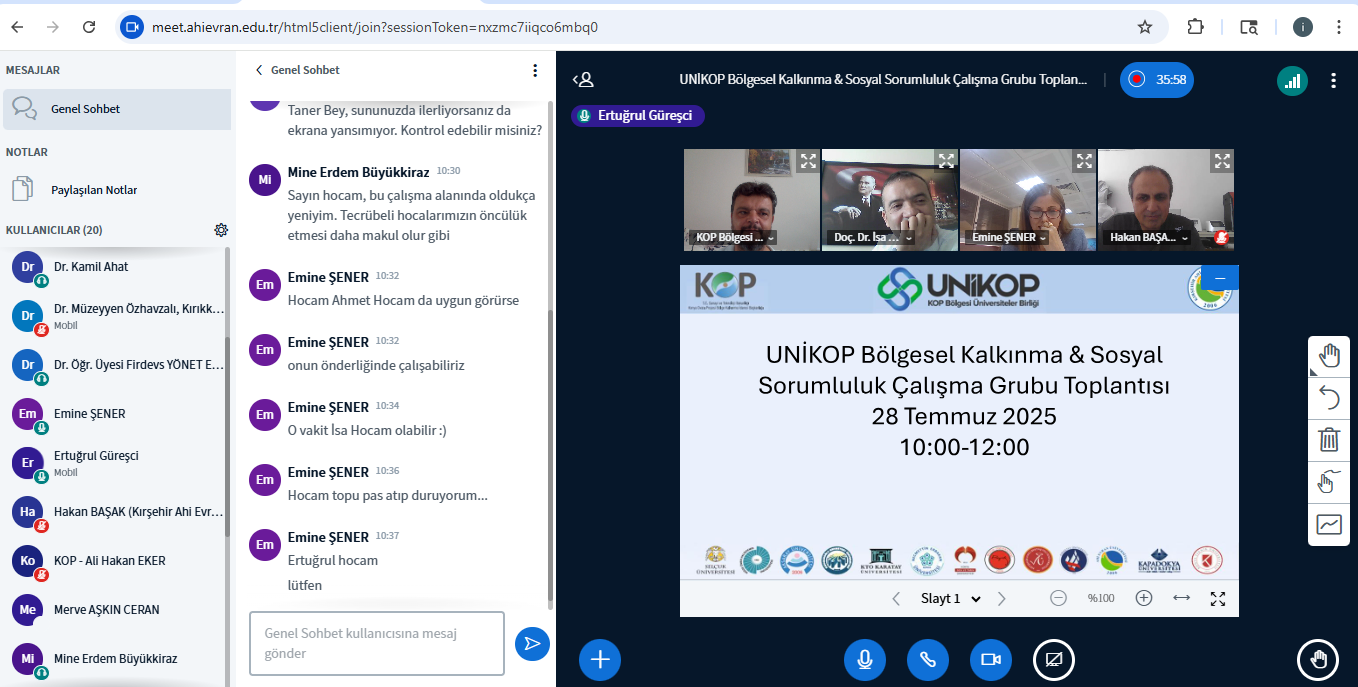Undo the last whiteboard annotation
This screenshot has width=1358, height=687.
[1329, 398]
